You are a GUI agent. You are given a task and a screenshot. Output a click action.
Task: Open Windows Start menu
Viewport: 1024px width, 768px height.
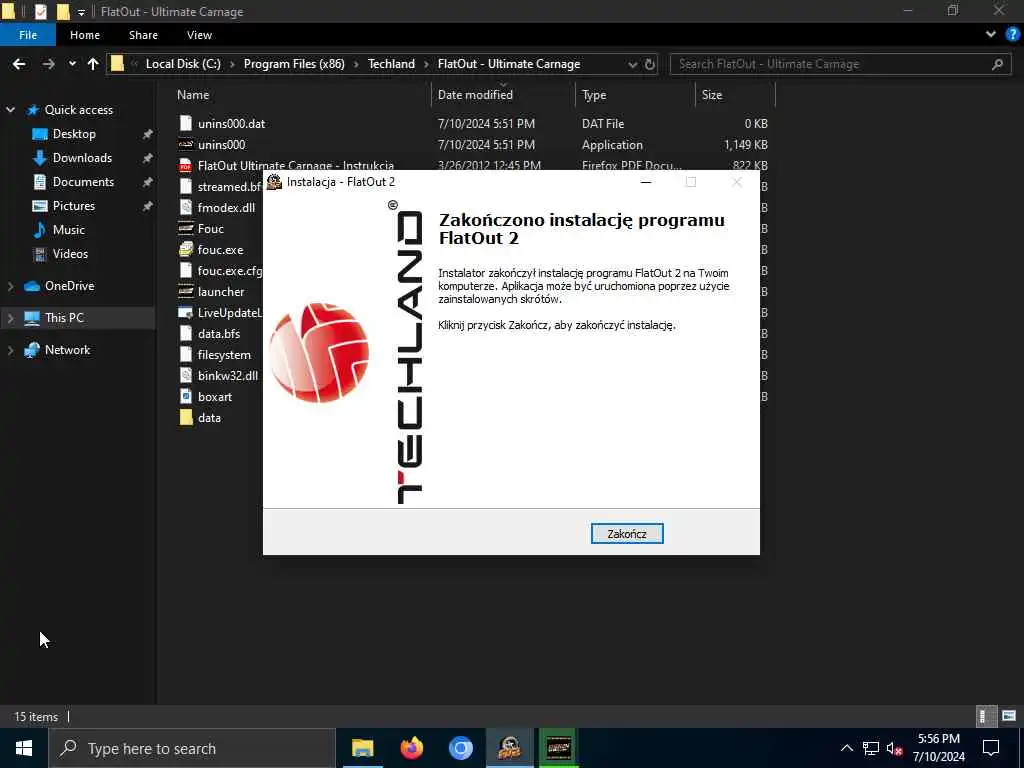pyautogui.click(x=24, y=748)
